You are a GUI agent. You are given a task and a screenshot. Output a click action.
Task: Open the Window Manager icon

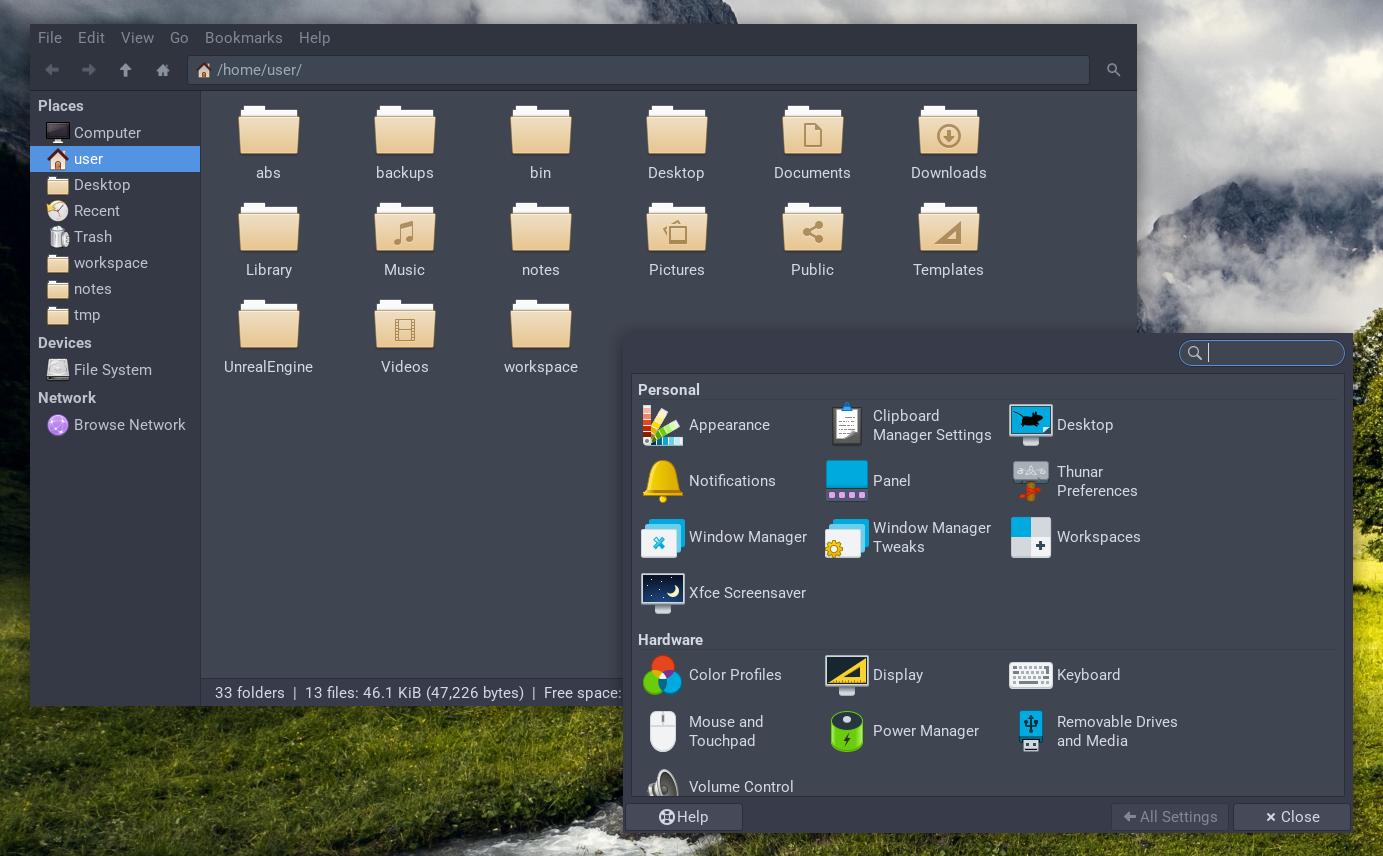662,537
